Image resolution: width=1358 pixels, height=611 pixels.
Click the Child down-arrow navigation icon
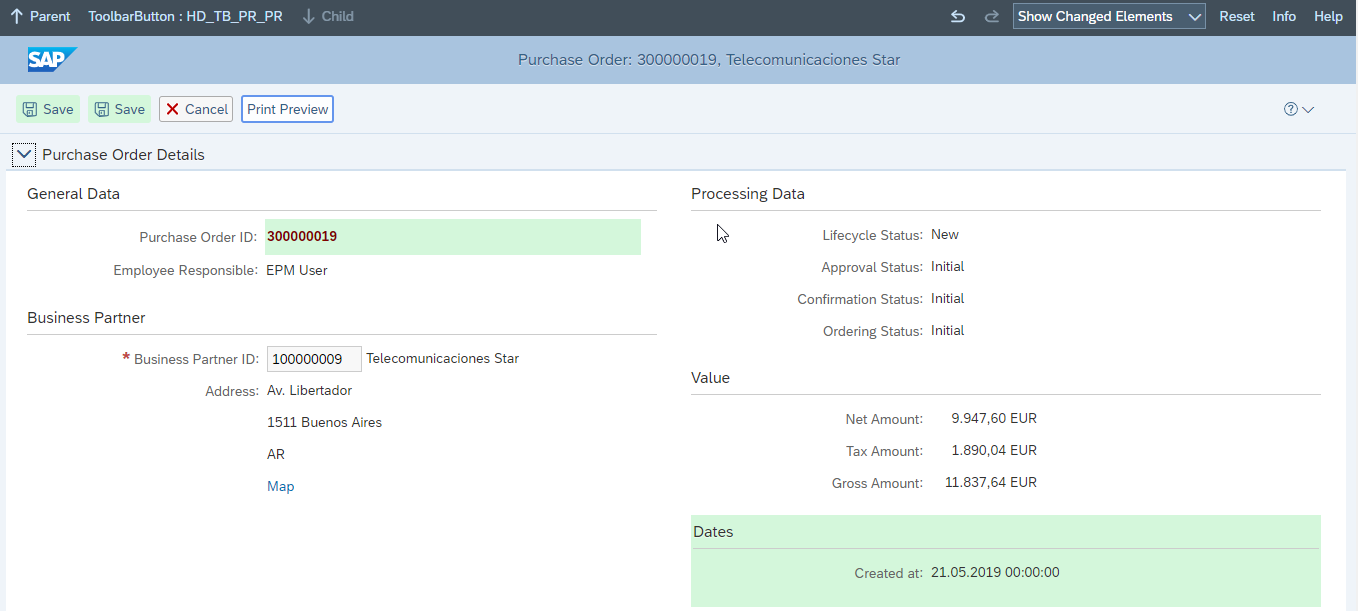click(x=311, y=16)
